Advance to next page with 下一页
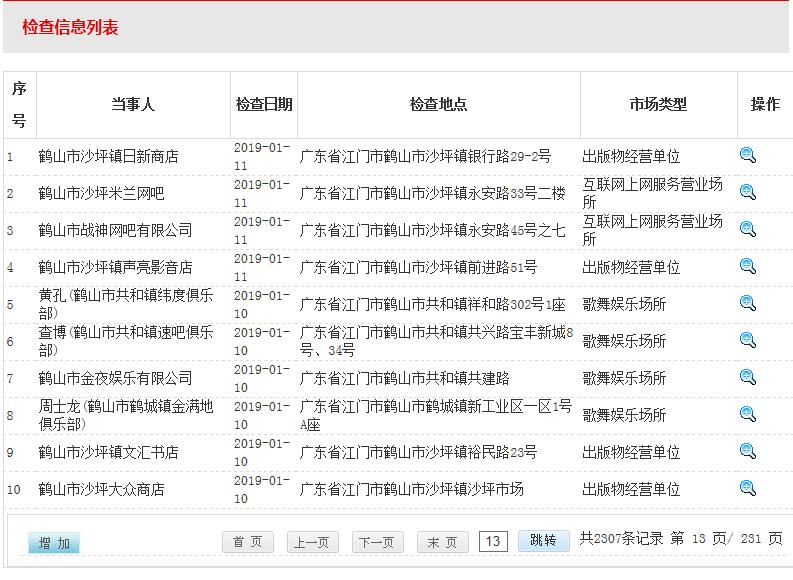The height and width of the screenshot is (580, 793). (x=377, y=542)
